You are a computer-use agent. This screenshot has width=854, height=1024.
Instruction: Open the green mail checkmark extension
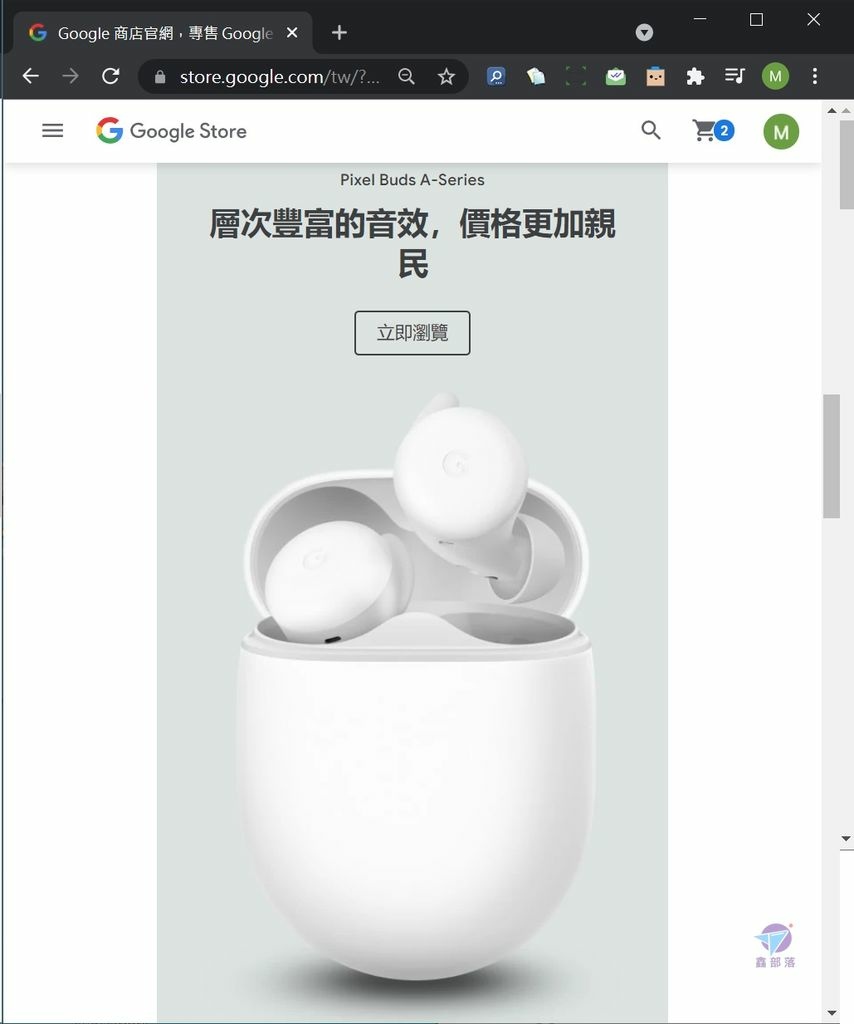[616, 77]
